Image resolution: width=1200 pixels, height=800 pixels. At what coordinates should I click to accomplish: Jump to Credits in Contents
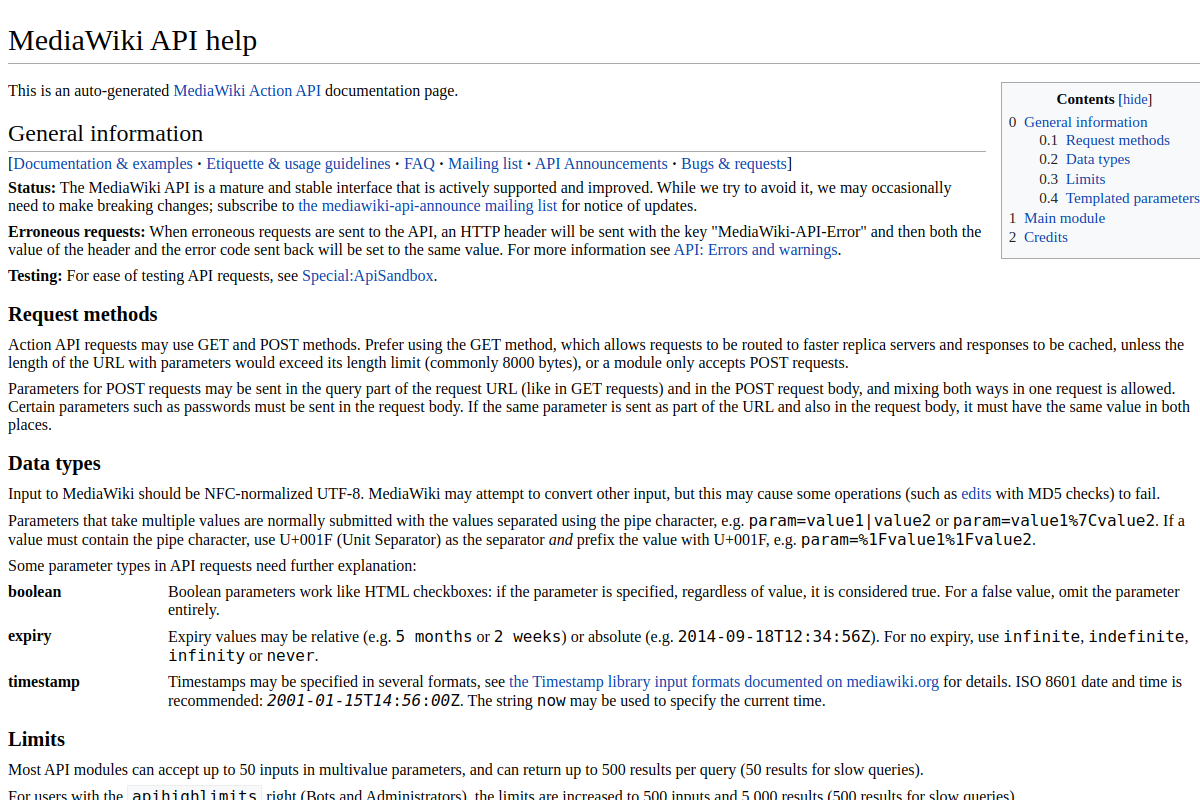point(1046,237)
